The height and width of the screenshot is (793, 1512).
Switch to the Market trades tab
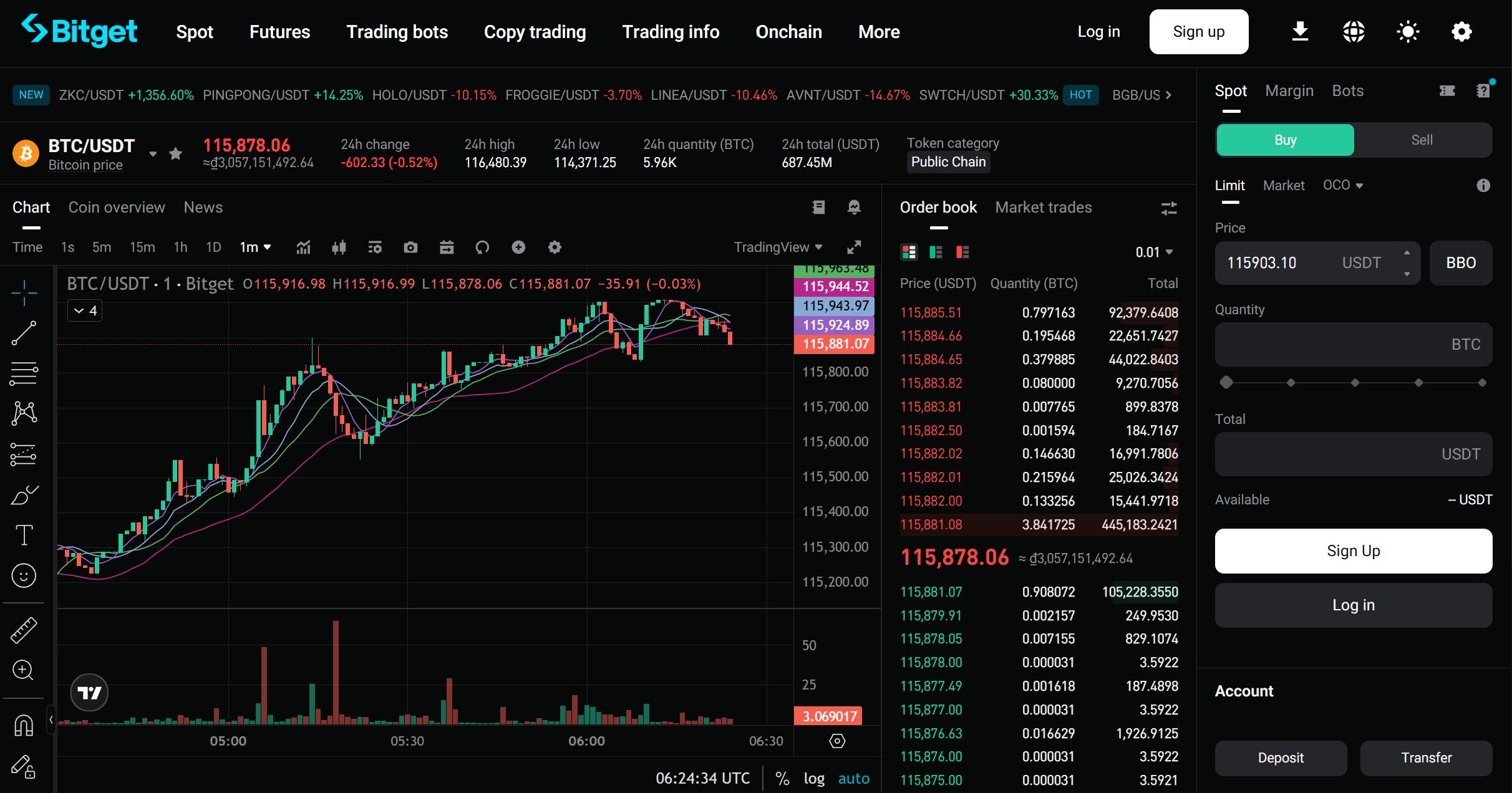point(1043,207)
